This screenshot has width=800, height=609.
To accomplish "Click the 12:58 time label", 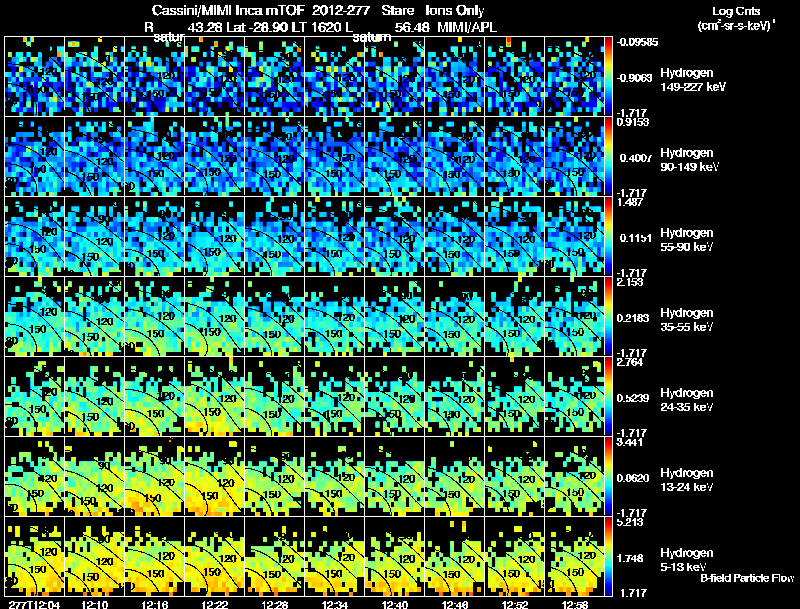I will (575, 604).
